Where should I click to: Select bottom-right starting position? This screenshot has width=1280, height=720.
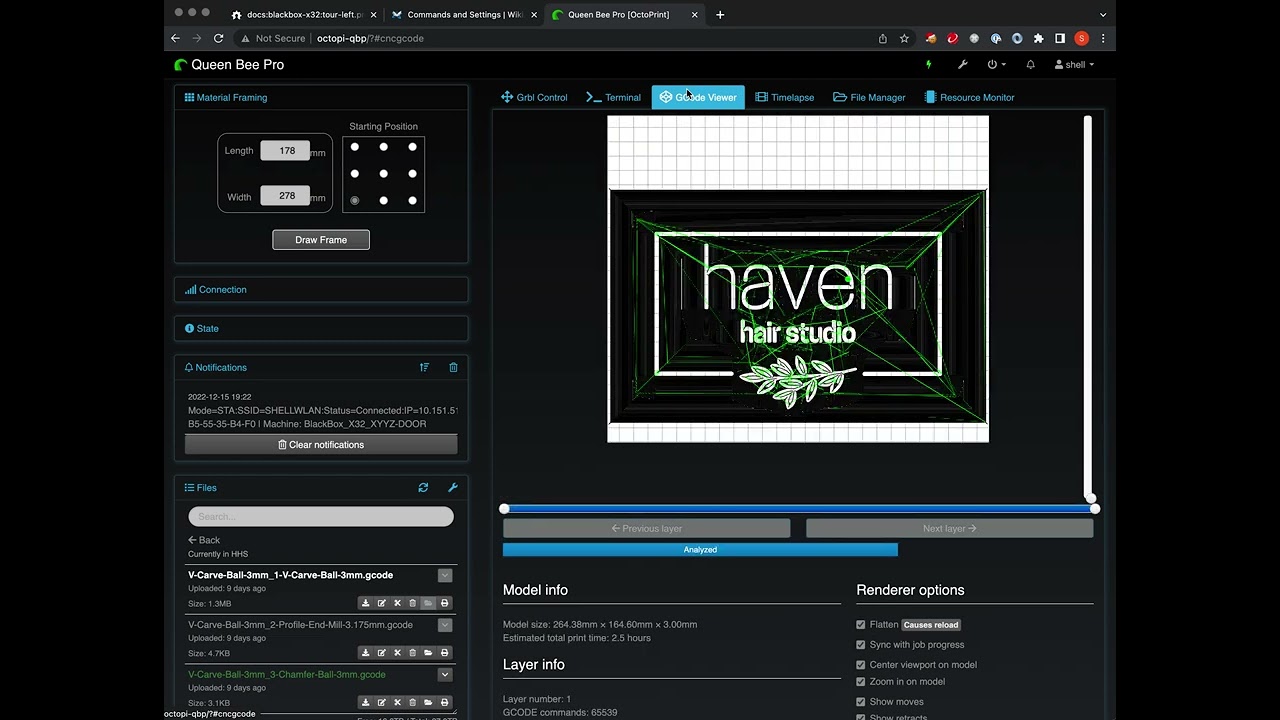(412, 201)
